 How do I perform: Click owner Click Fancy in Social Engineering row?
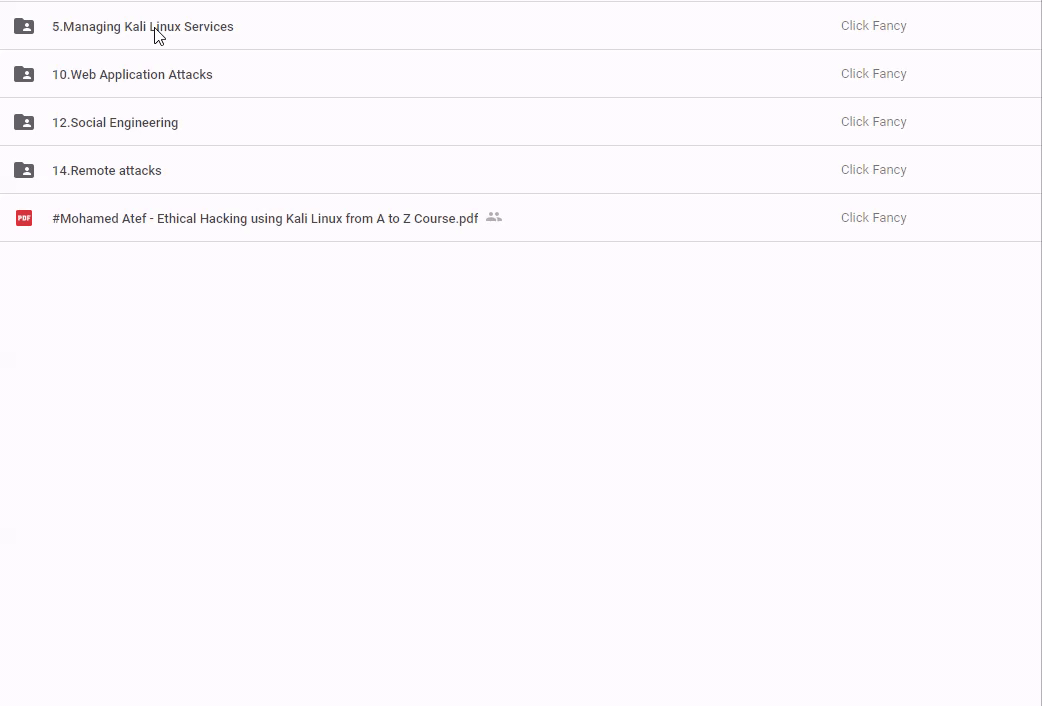click(x=873, y=122)
